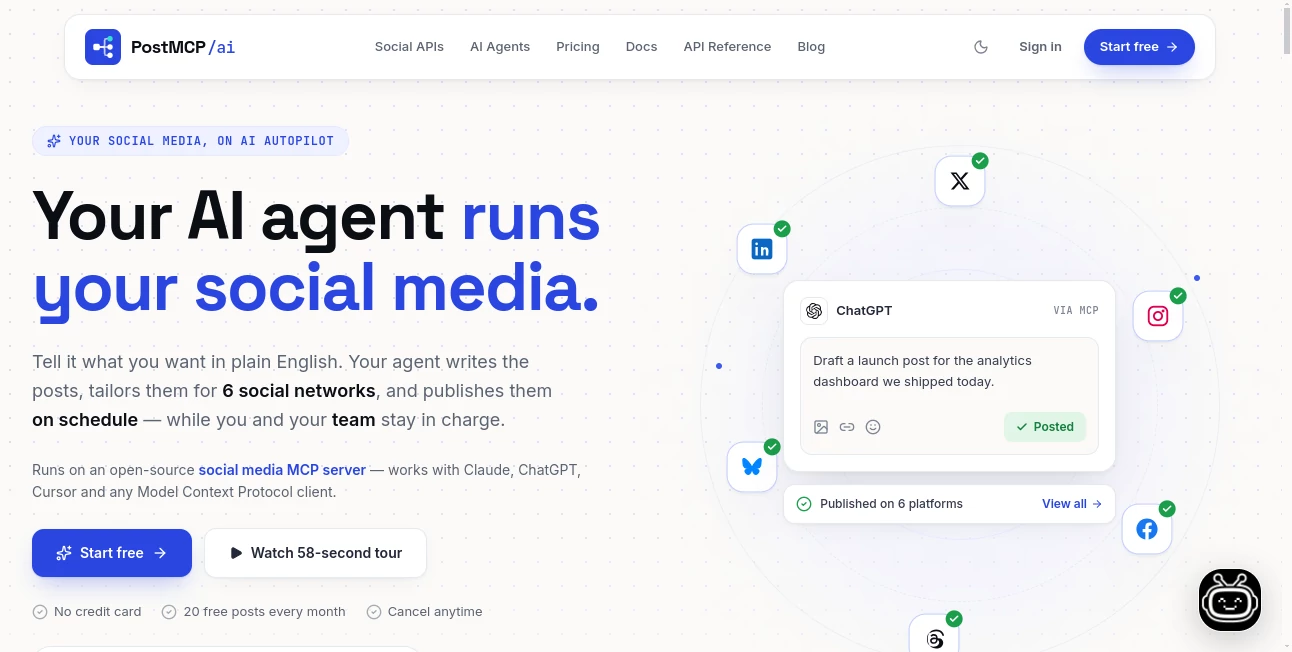Click the ChatGPT logo in card
This screenshot has height=652, width=1292.
(814, 311)
